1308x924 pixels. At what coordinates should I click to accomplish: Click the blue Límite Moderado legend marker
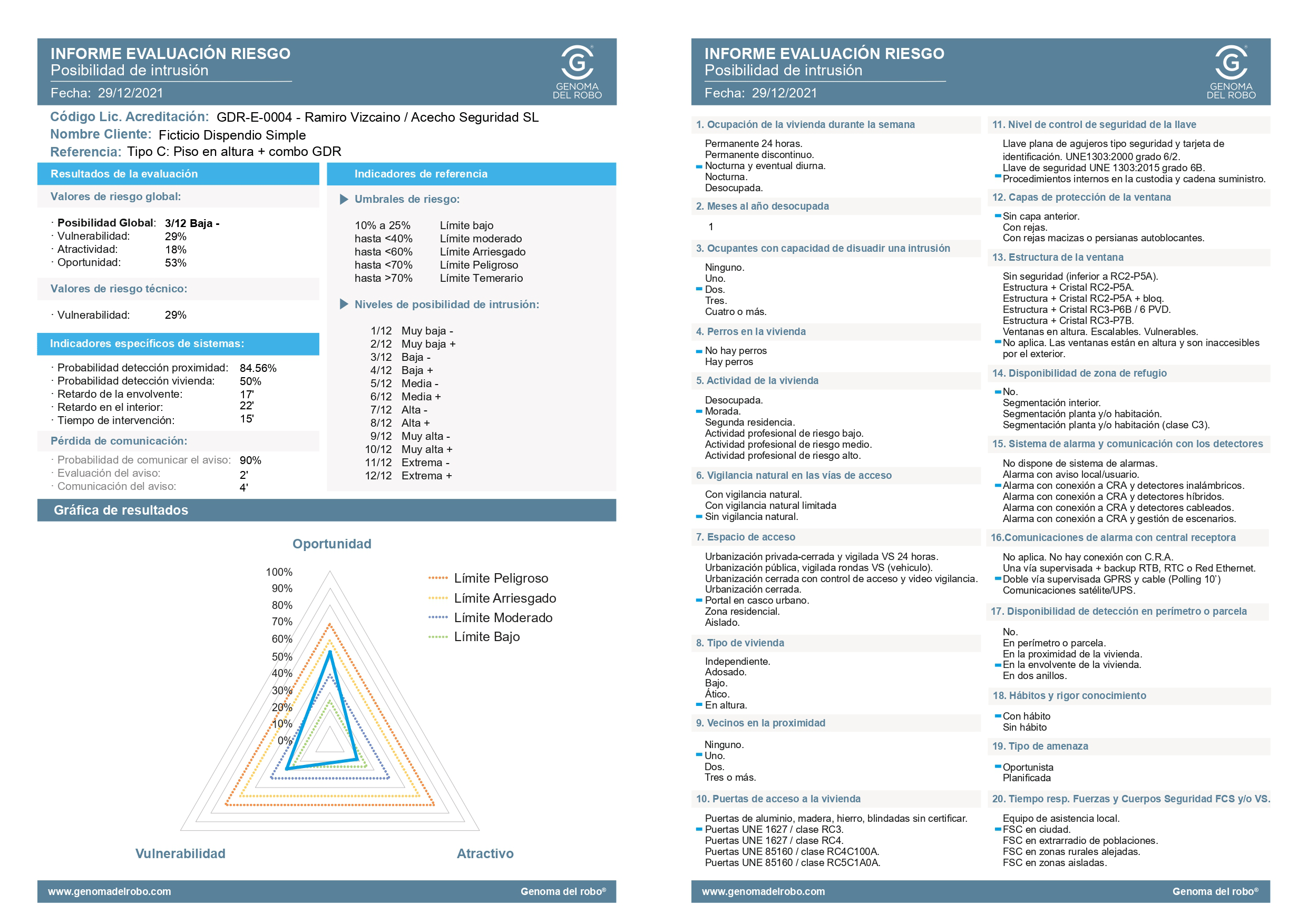click(x=438, y=617)
